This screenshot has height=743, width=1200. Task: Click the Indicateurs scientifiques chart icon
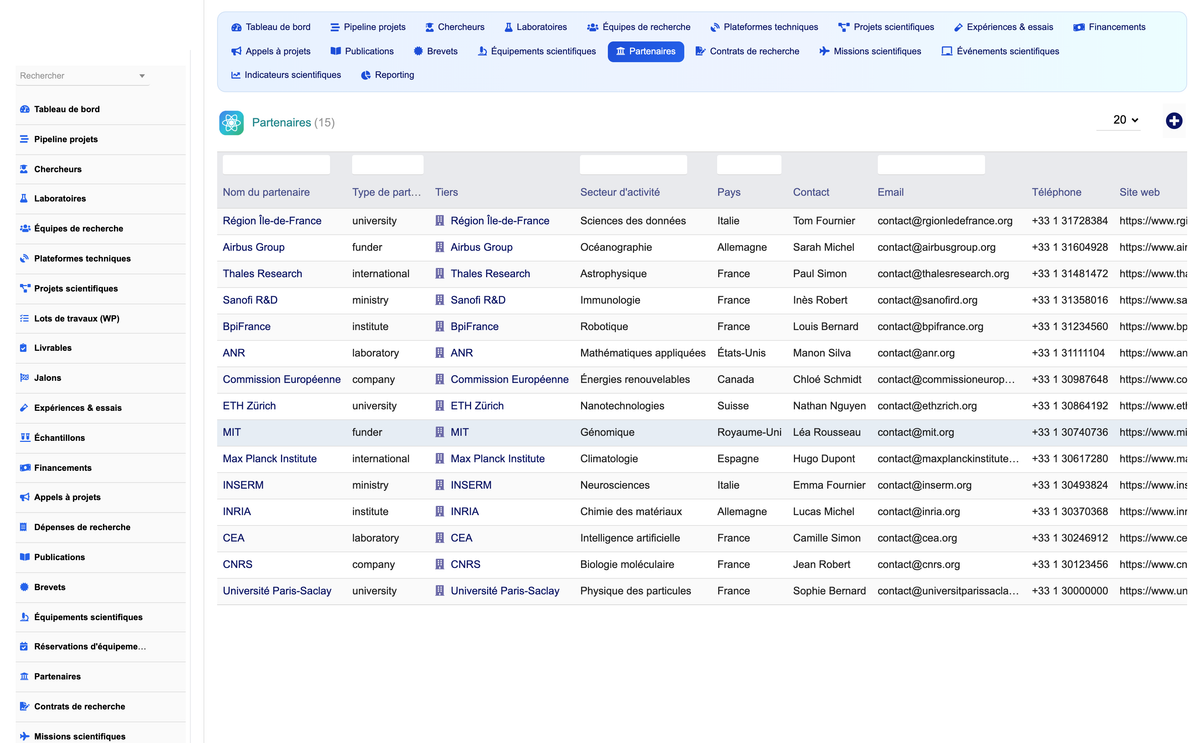236,75
